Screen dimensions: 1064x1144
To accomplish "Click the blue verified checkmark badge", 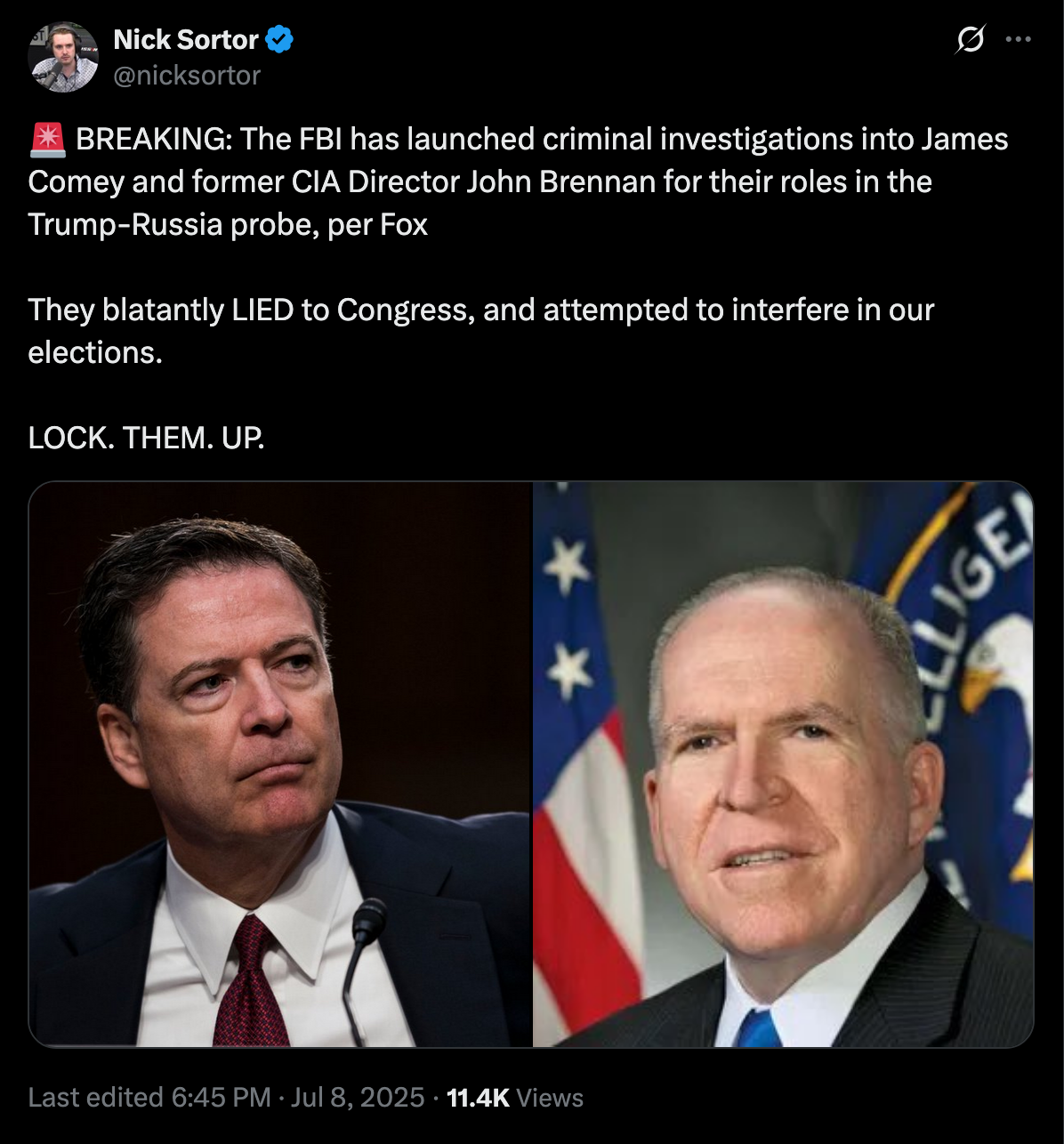I will [x=280, y=40].
